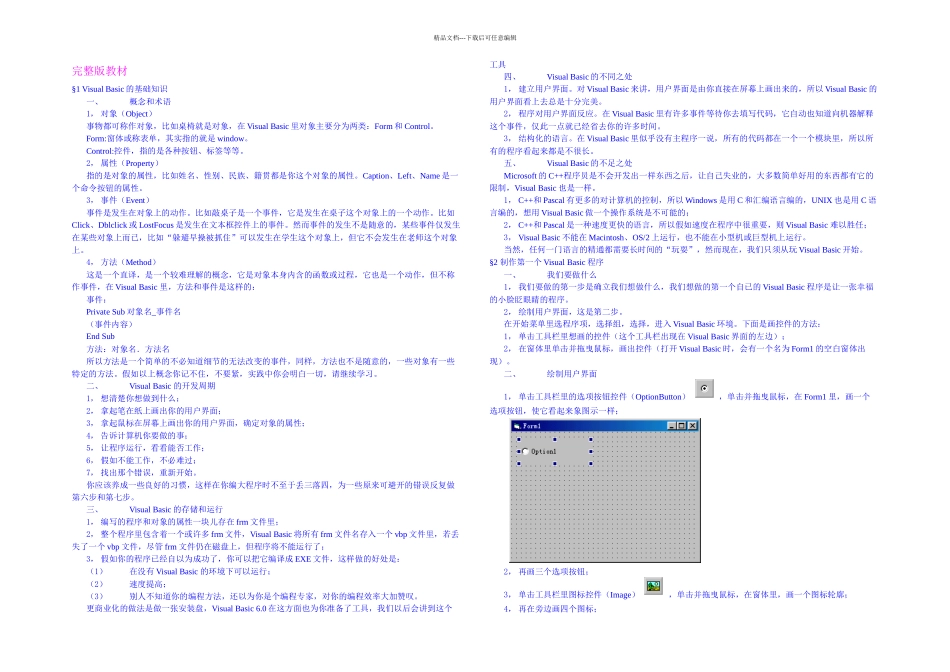Click the code line 'End Sub'
Screen dimensions: 950x672
(100, 336)
